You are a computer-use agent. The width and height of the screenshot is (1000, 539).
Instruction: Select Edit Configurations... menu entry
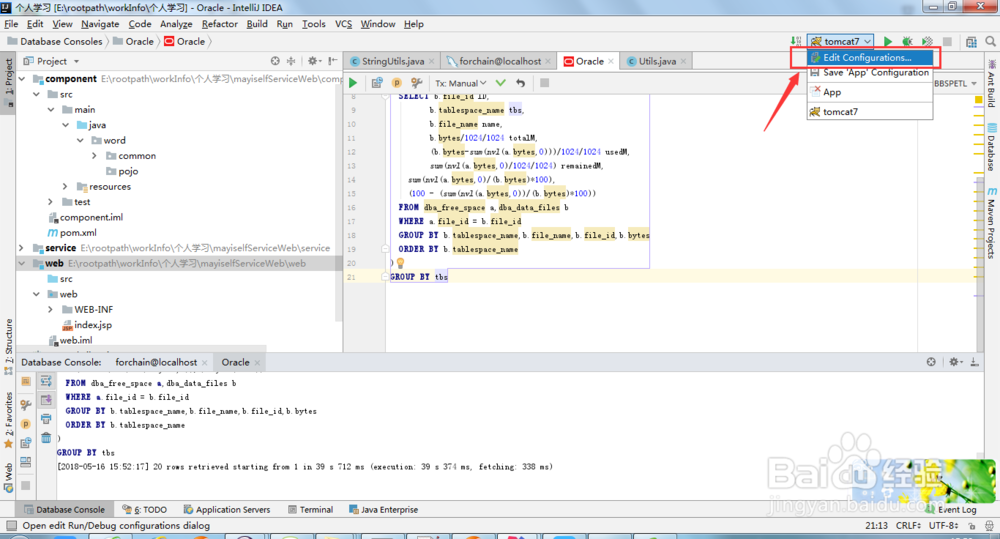click(870, 57)
